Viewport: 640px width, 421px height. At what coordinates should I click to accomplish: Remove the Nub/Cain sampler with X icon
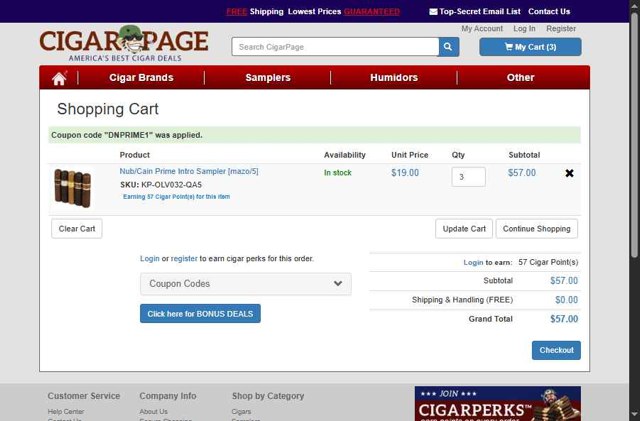[x=569, y=173]
